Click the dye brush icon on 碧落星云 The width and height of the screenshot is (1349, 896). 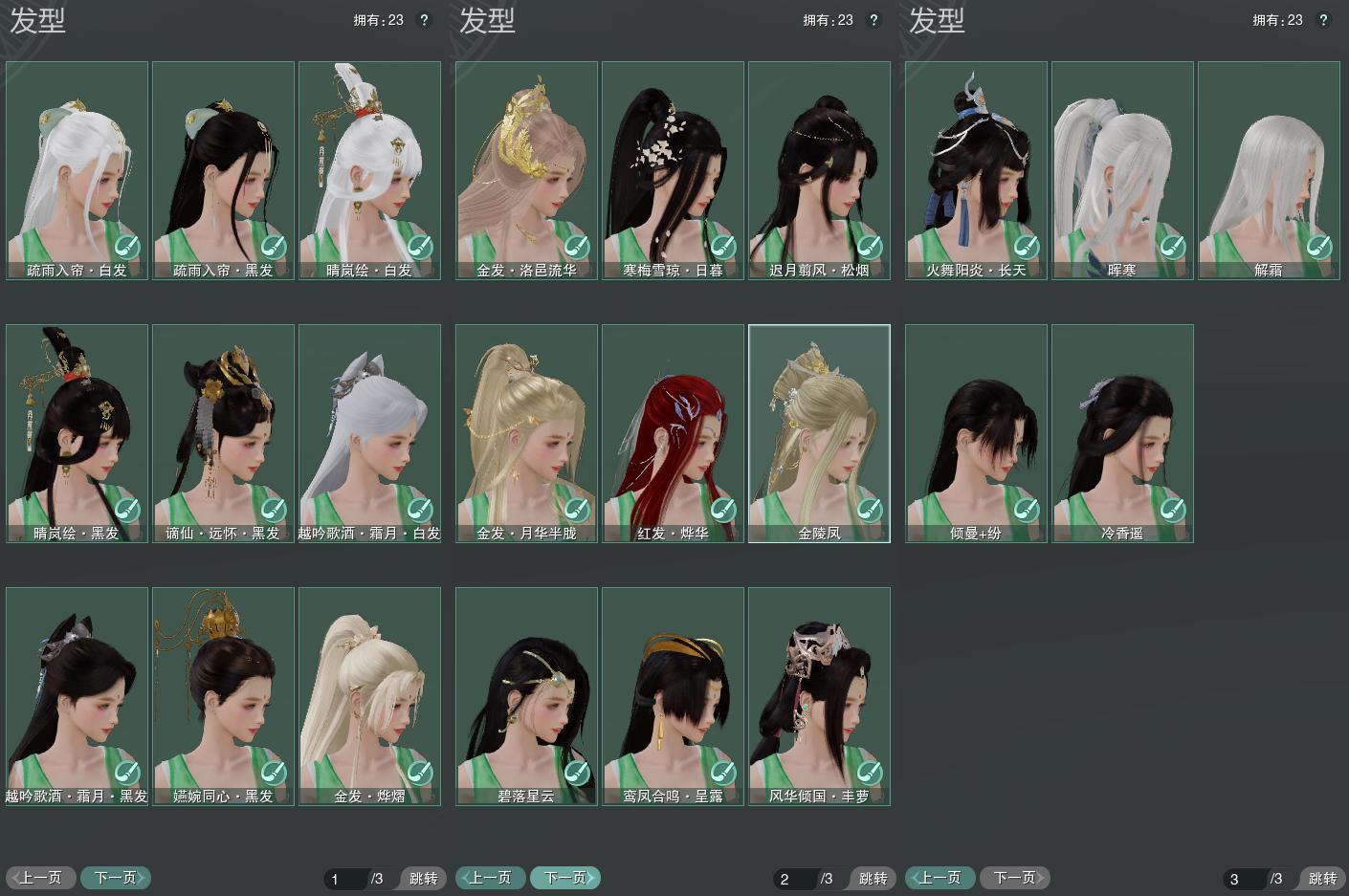[577, 773]
